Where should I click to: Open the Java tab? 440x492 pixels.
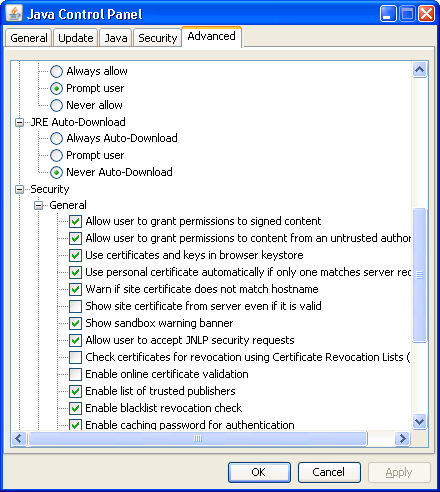[116, 38]
